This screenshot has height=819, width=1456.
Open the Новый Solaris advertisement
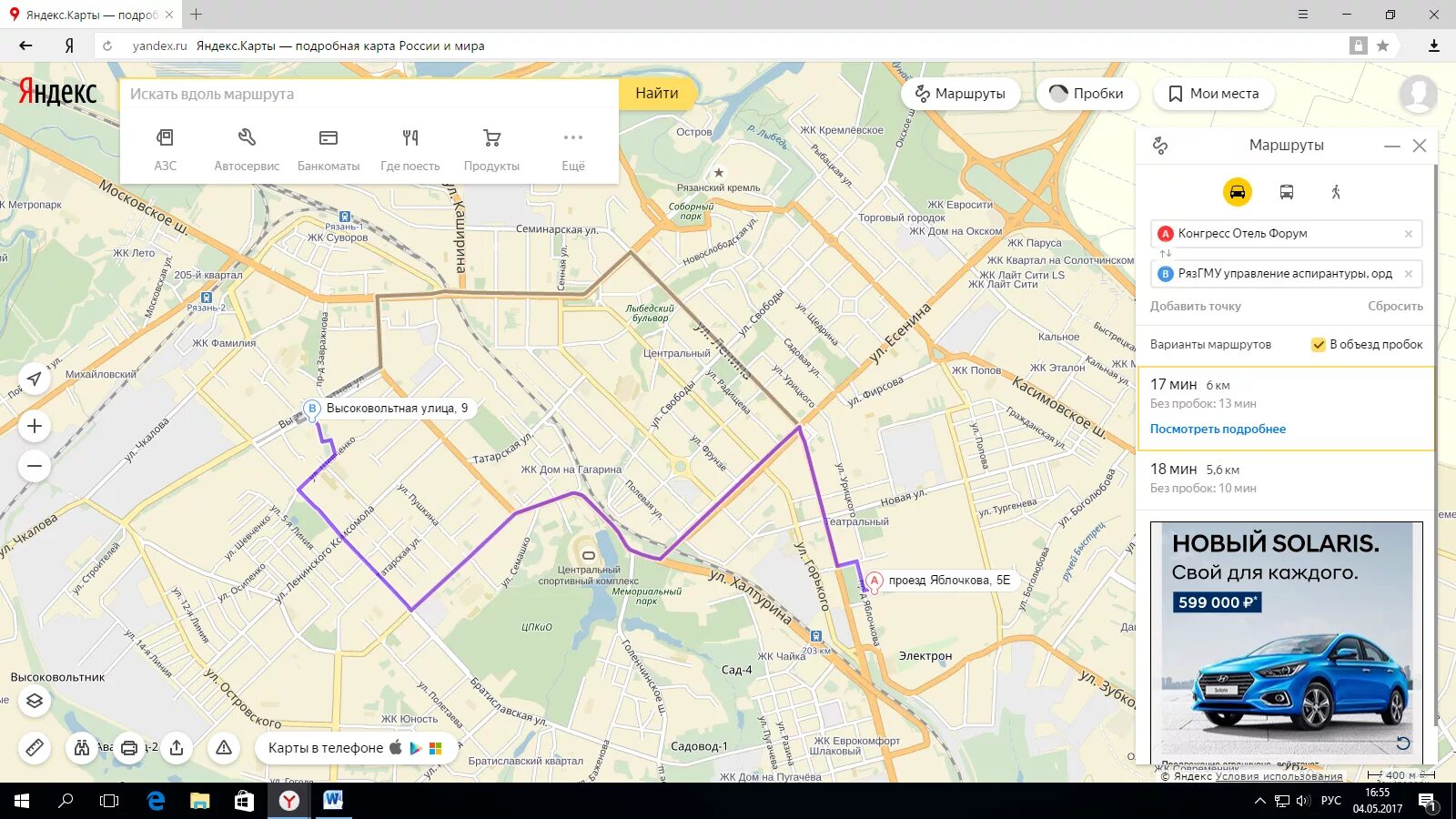(1286, 641)
